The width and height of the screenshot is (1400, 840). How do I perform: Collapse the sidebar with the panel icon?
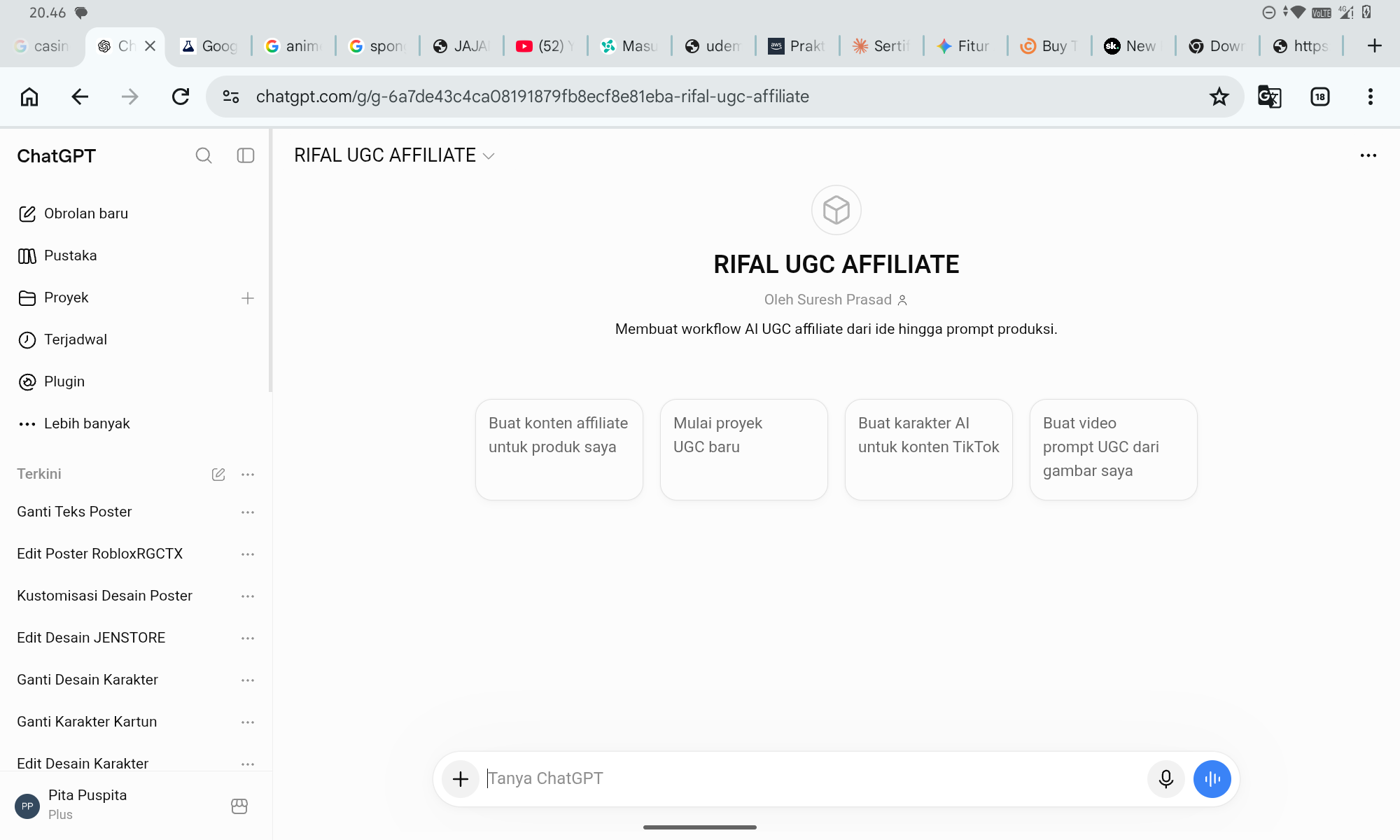pos(246,155)
